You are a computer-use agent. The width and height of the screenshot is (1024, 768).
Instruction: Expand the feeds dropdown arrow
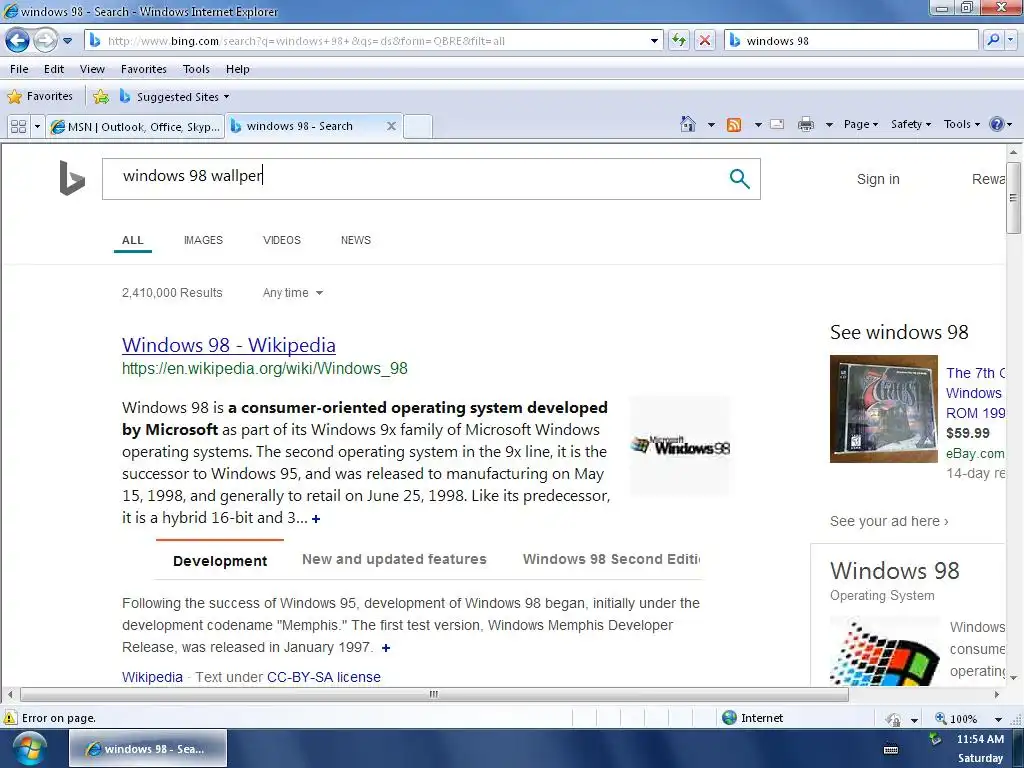click(758, 124)
